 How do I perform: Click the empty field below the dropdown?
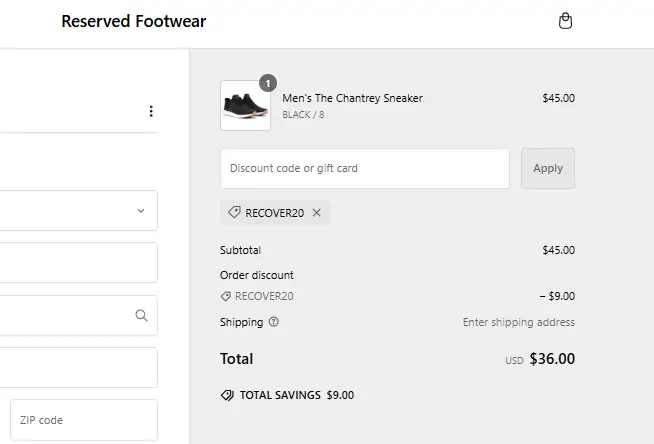tap(79, 263)
